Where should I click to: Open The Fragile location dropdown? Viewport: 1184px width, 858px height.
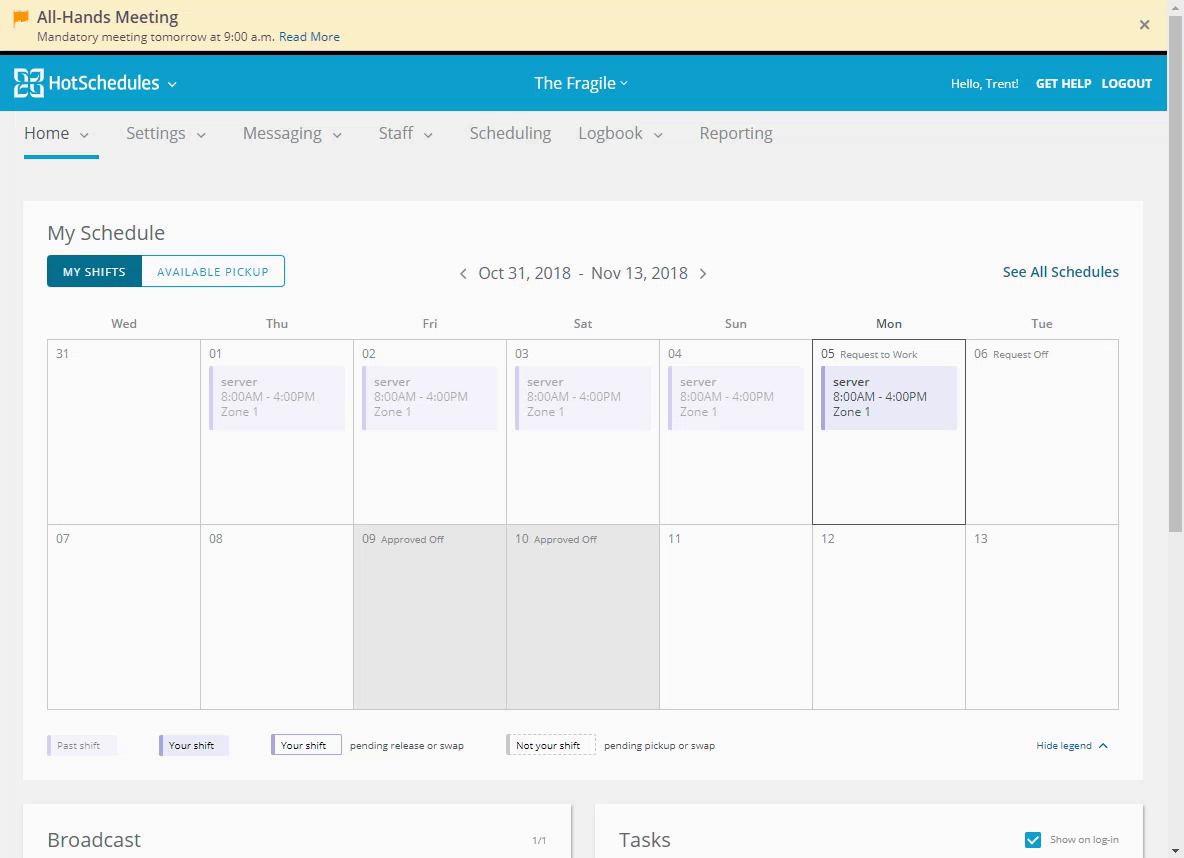581,84
